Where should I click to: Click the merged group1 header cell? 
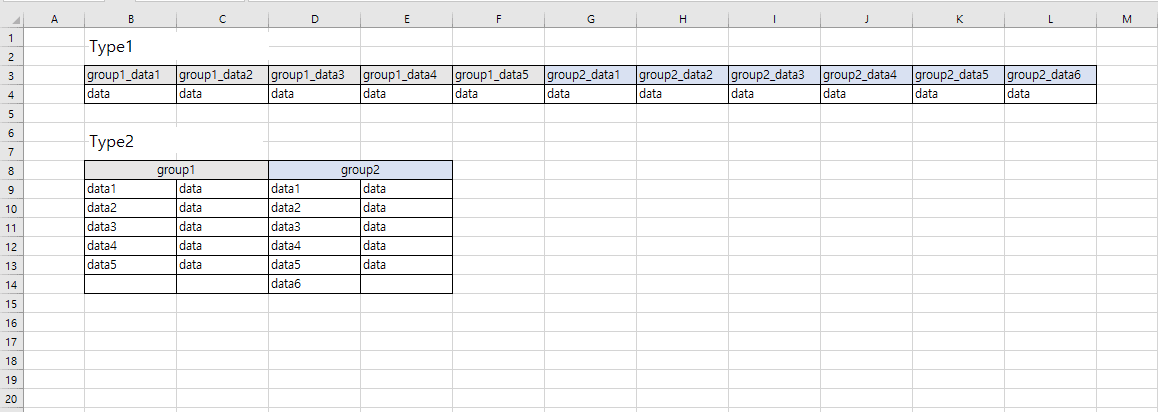177,170
